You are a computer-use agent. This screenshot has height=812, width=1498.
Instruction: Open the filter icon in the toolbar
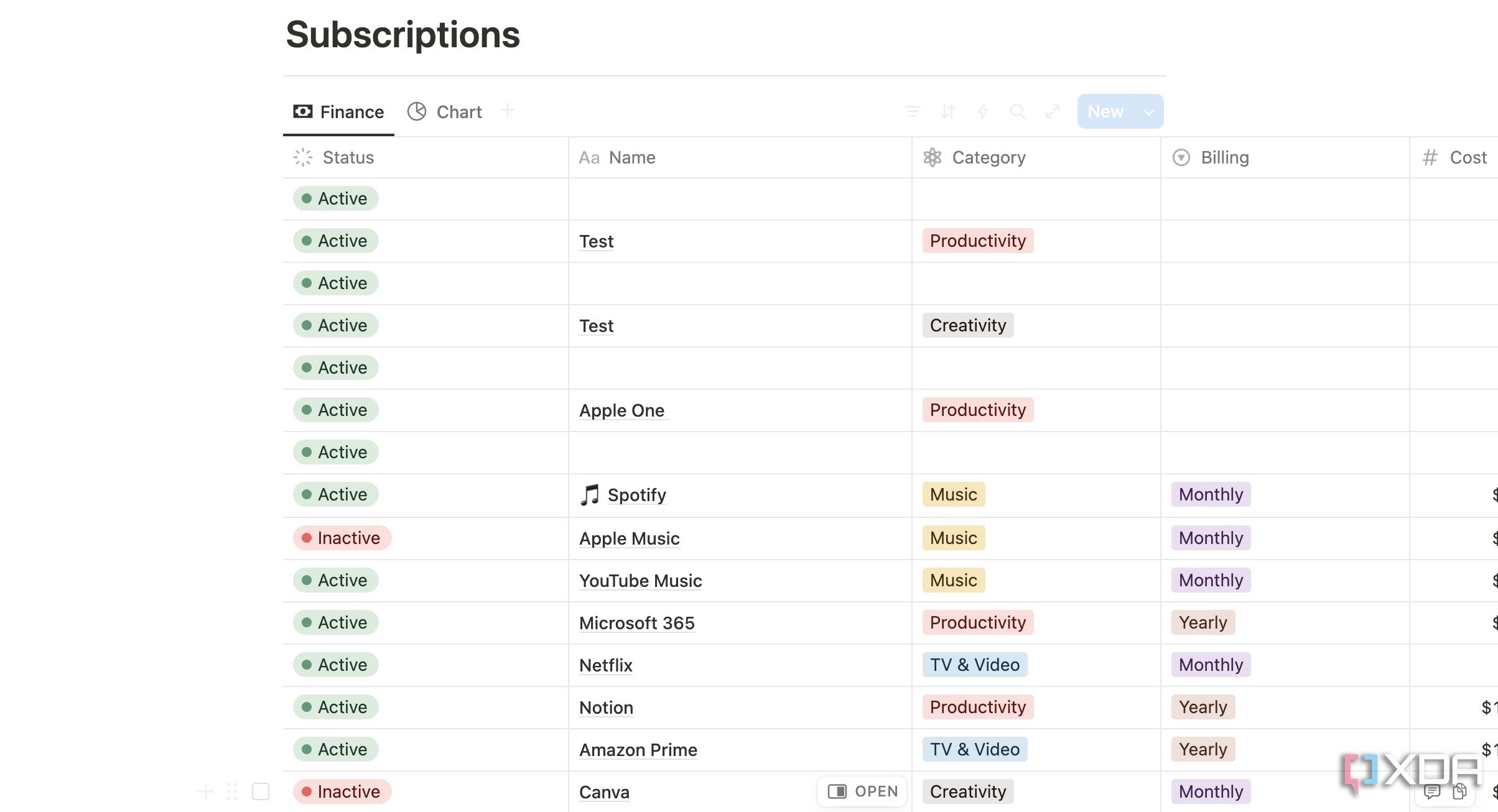pos(913,111)
